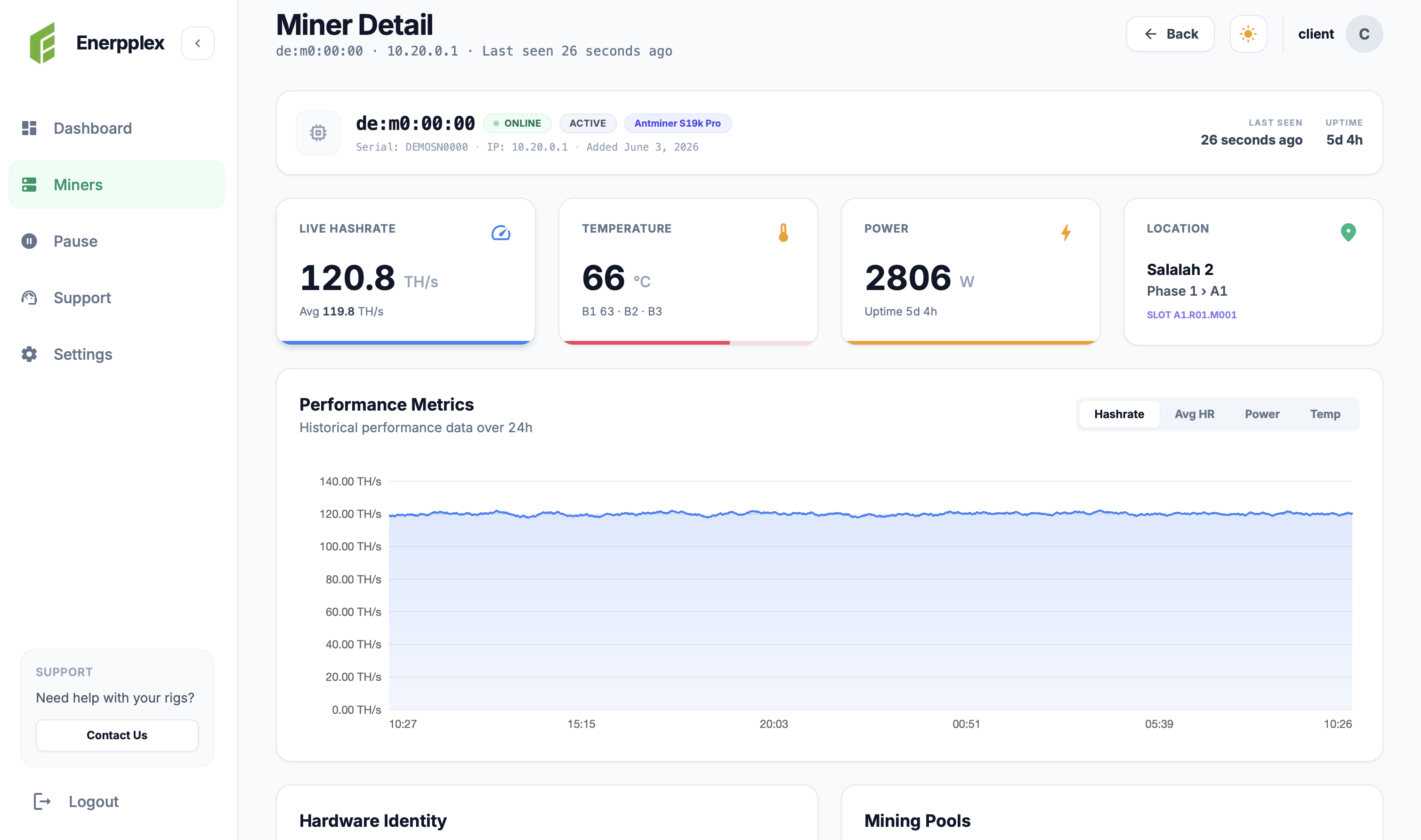Click the Miners server icon
The height and width of the screenshot is (840, 1421).
point(29,185)
